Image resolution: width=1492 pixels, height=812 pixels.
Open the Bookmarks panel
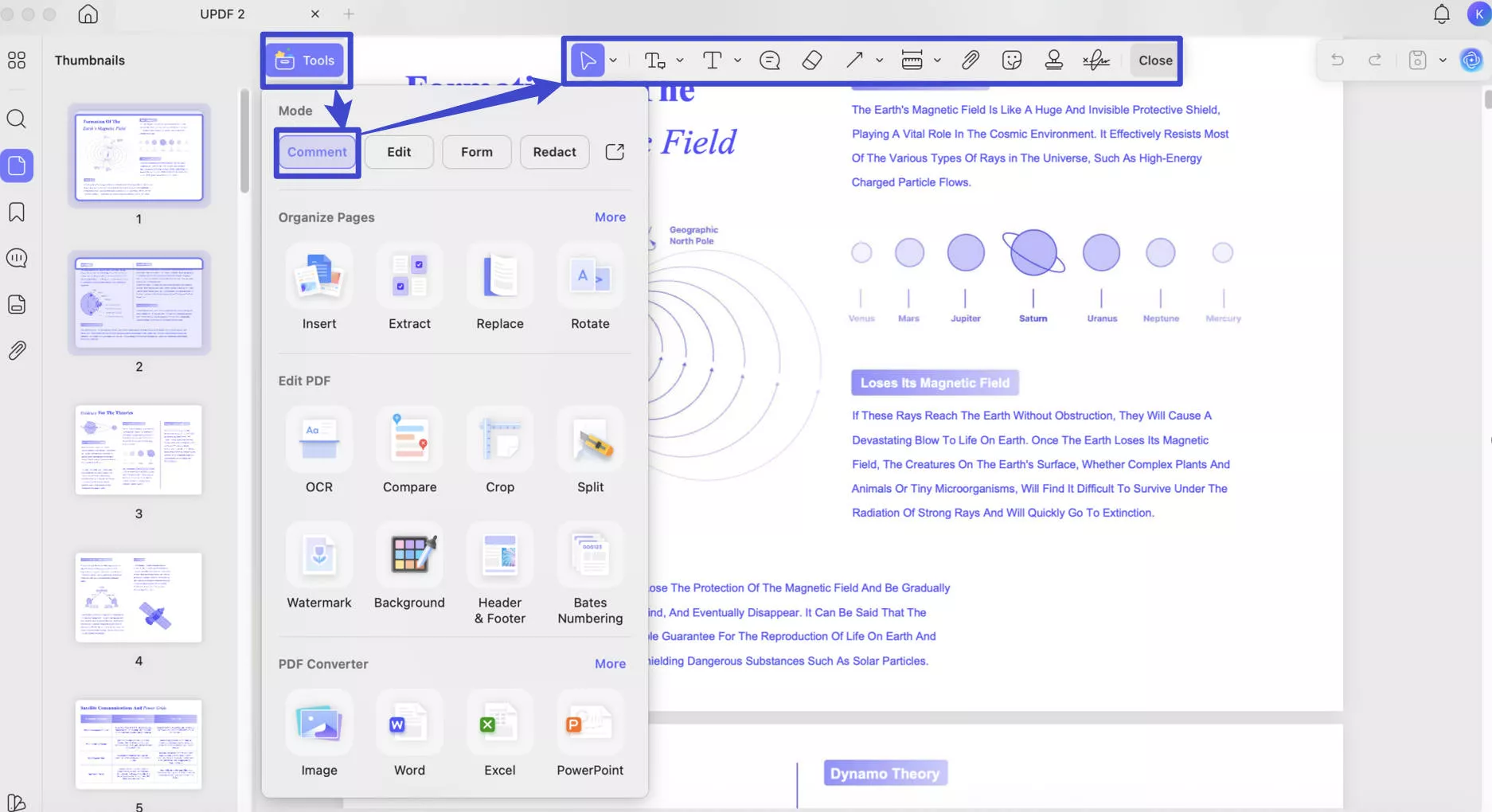(x=16, y=213)
